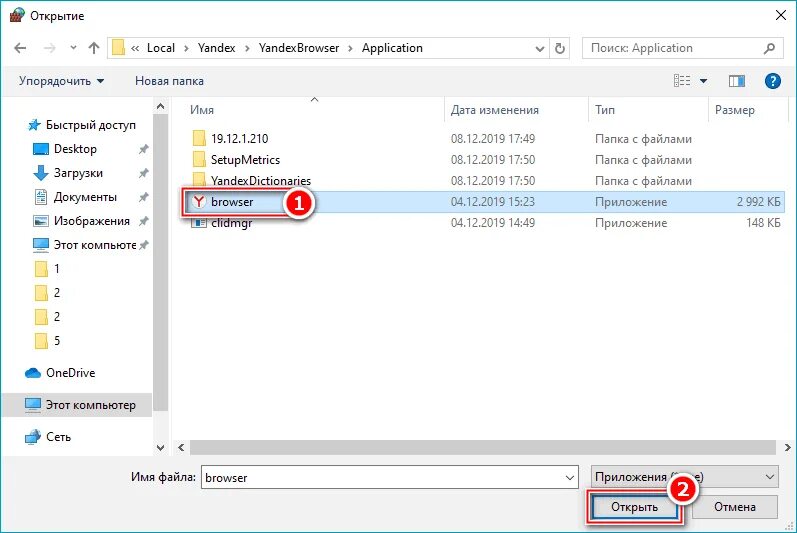Sort by Размер column header
The width and height of the screenshot is (797, 533).
point(734,110)
